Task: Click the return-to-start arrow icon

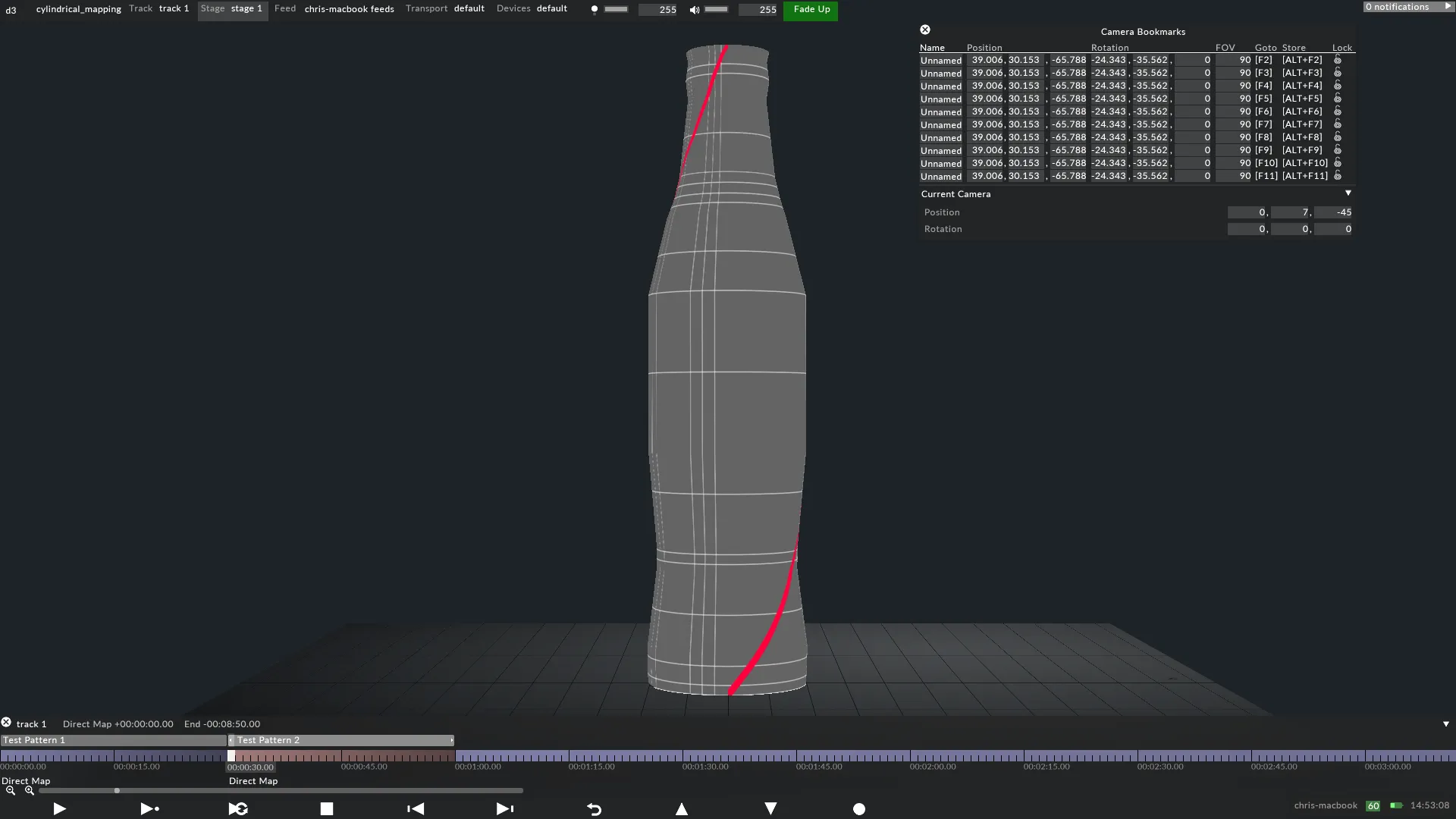Action: [594, 808]
